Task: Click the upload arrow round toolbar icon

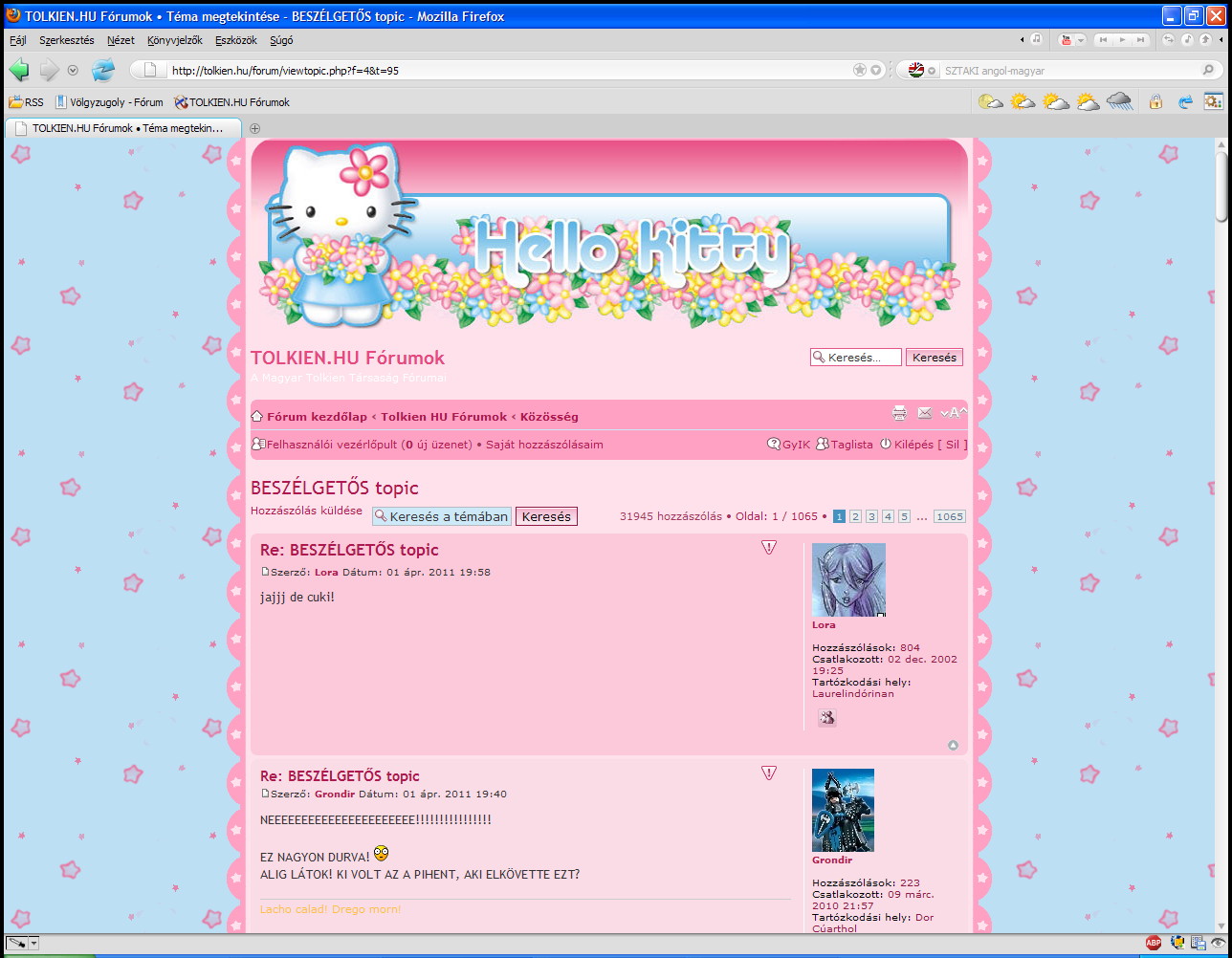Action: tap(1204, 40)
